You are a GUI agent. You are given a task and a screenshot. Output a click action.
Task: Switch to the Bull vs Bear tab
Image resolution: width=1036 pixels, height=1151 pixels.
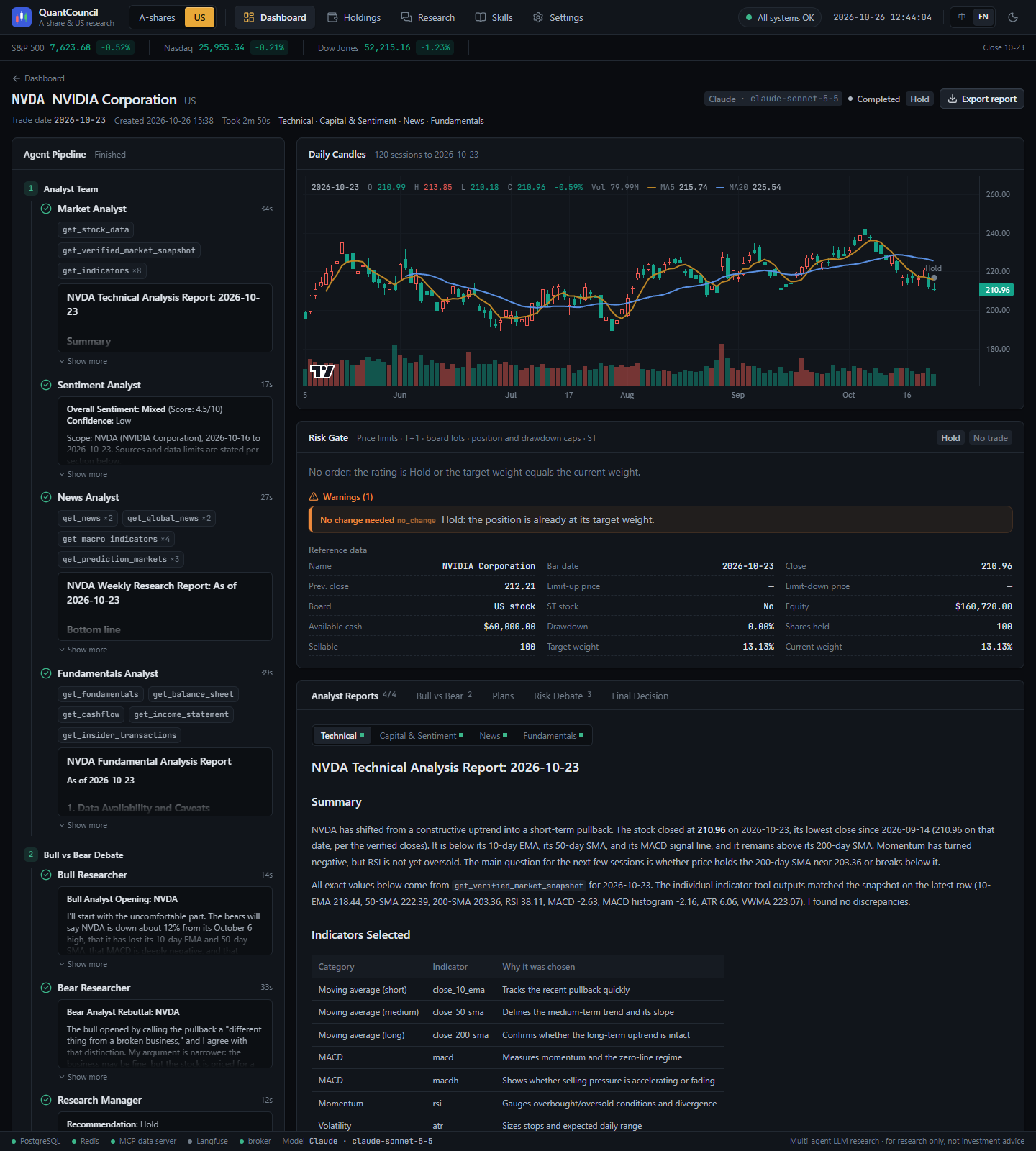point(444,696)
